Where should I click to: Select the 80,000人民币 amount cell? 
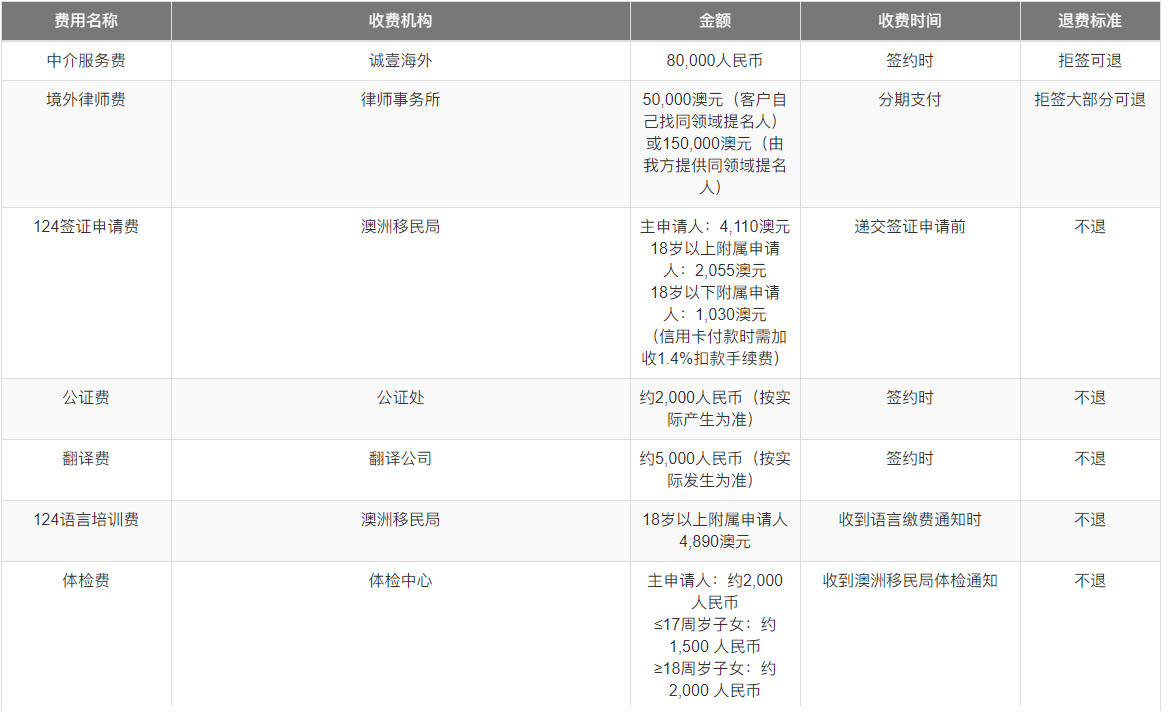coord(715,60)
